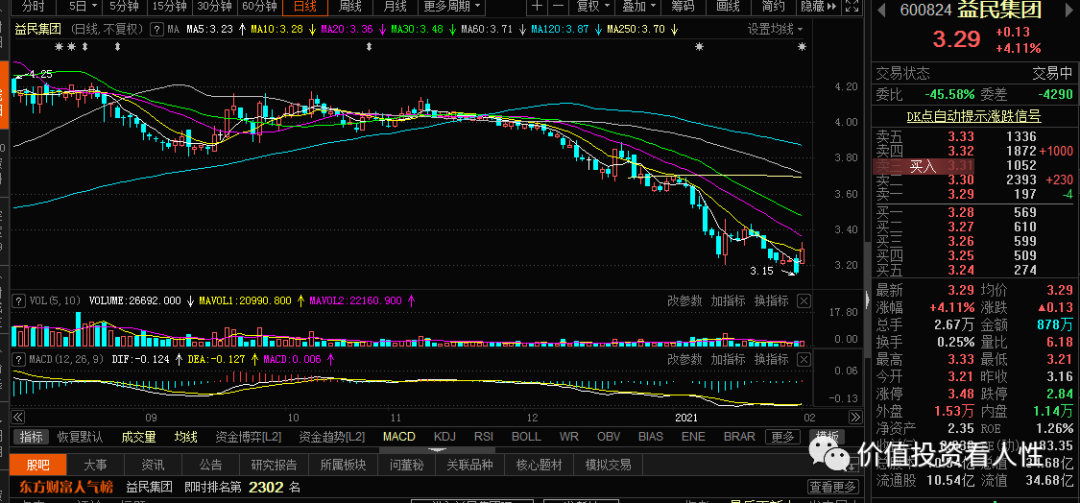Viewport: 1080px width, 503px height.
Task: Select BOLL indicator
Action: [x=526, y=437]
